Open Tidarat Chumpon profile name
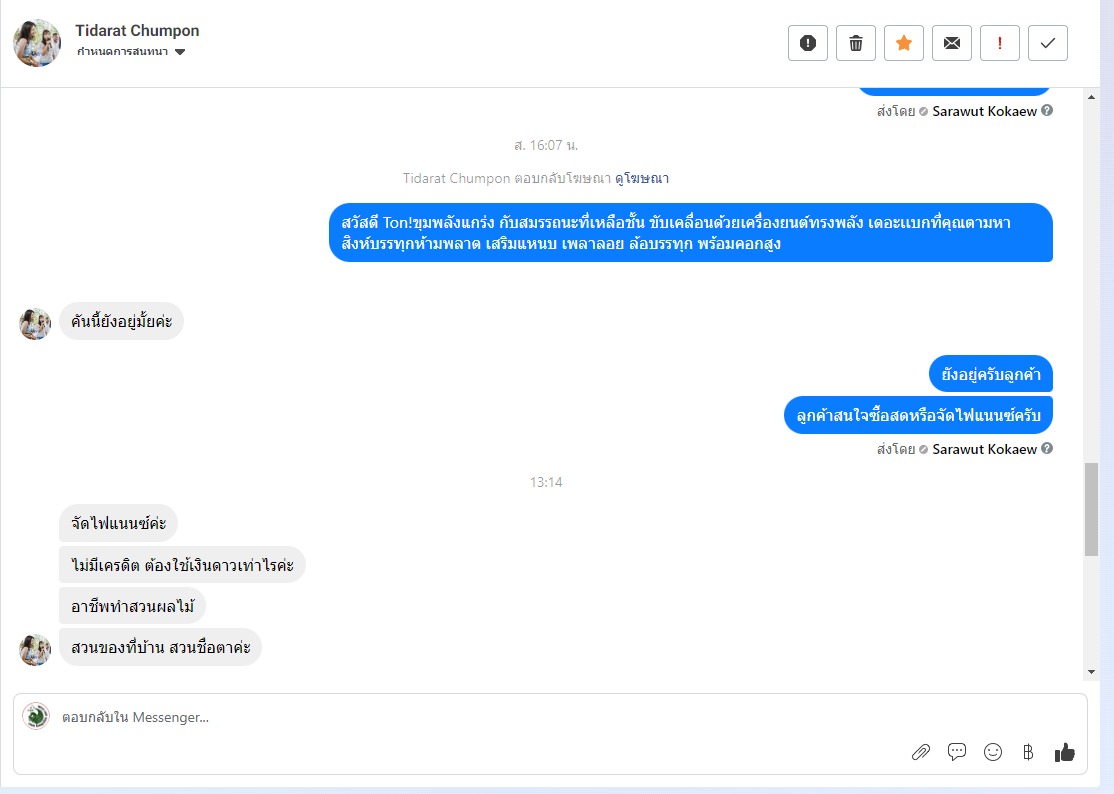 (137, 31)
